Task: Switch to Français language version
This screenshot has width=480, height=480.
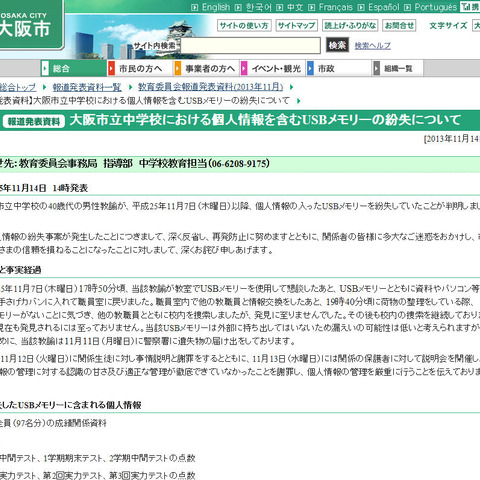Action: 336,7
